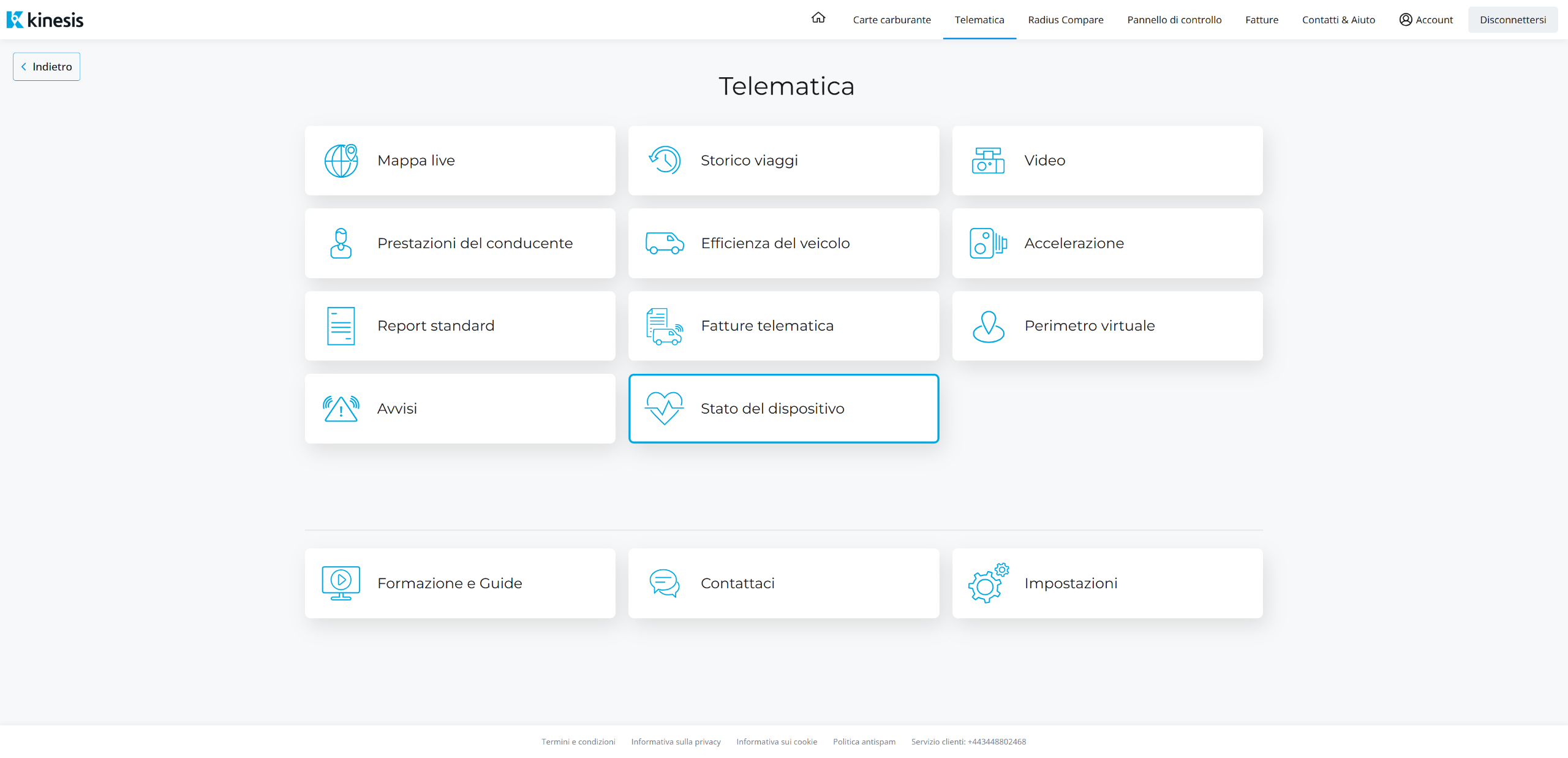Open the Fatture telematica tile
Image resolution: width=1568 pixels, height=758 pixels.
pos(783,326)
